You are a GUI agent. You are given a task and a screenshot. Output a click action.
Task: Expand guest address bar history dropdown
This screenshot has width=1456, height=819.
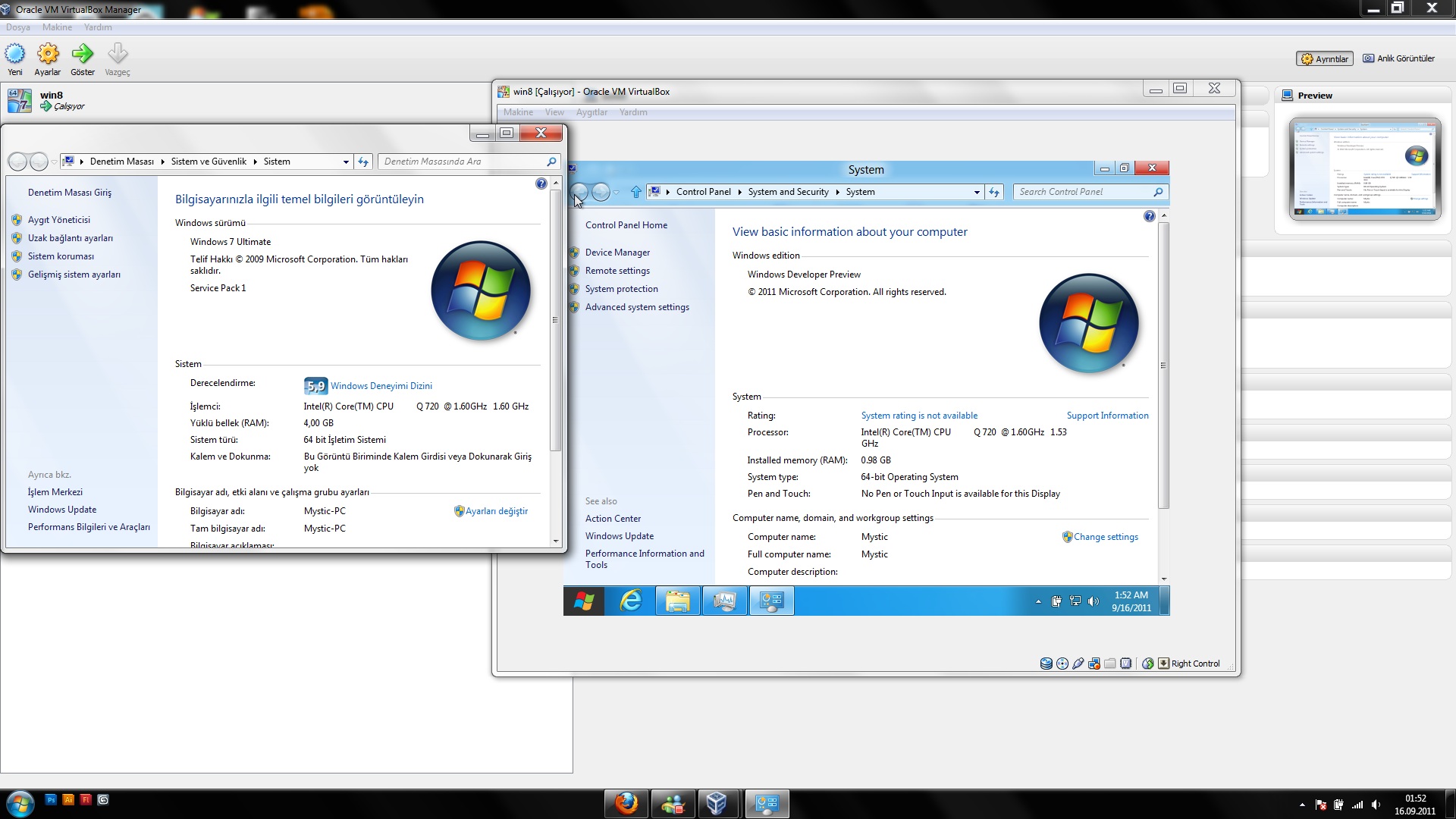[977, 192]
